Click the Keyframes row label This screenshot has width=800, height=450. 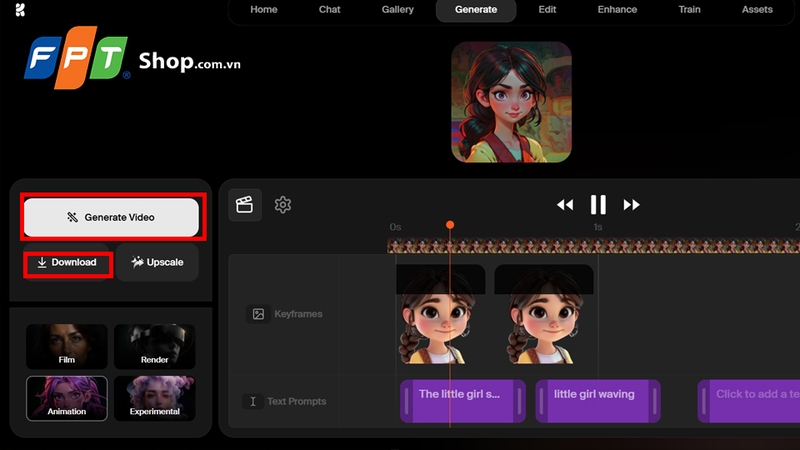[298, 314]
